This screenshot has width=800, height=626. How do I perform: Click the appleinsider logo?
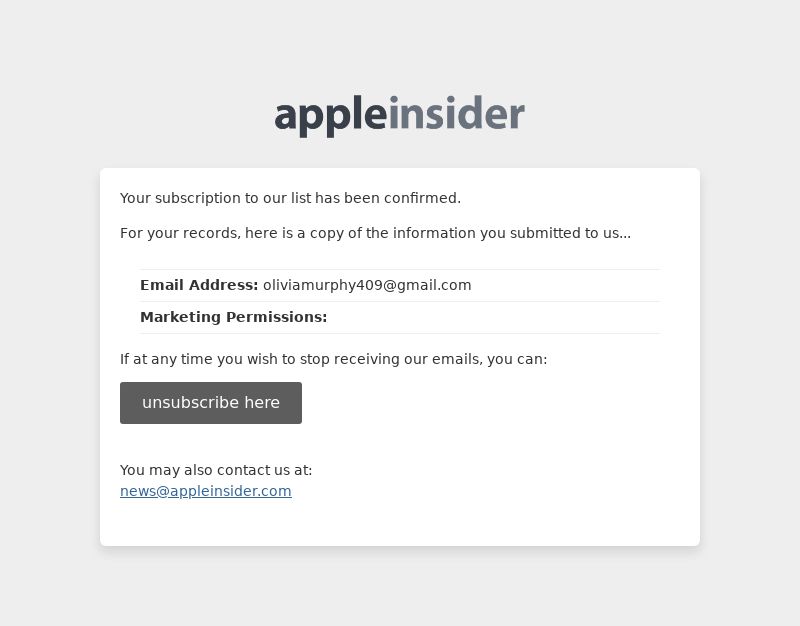click(399, 116)
